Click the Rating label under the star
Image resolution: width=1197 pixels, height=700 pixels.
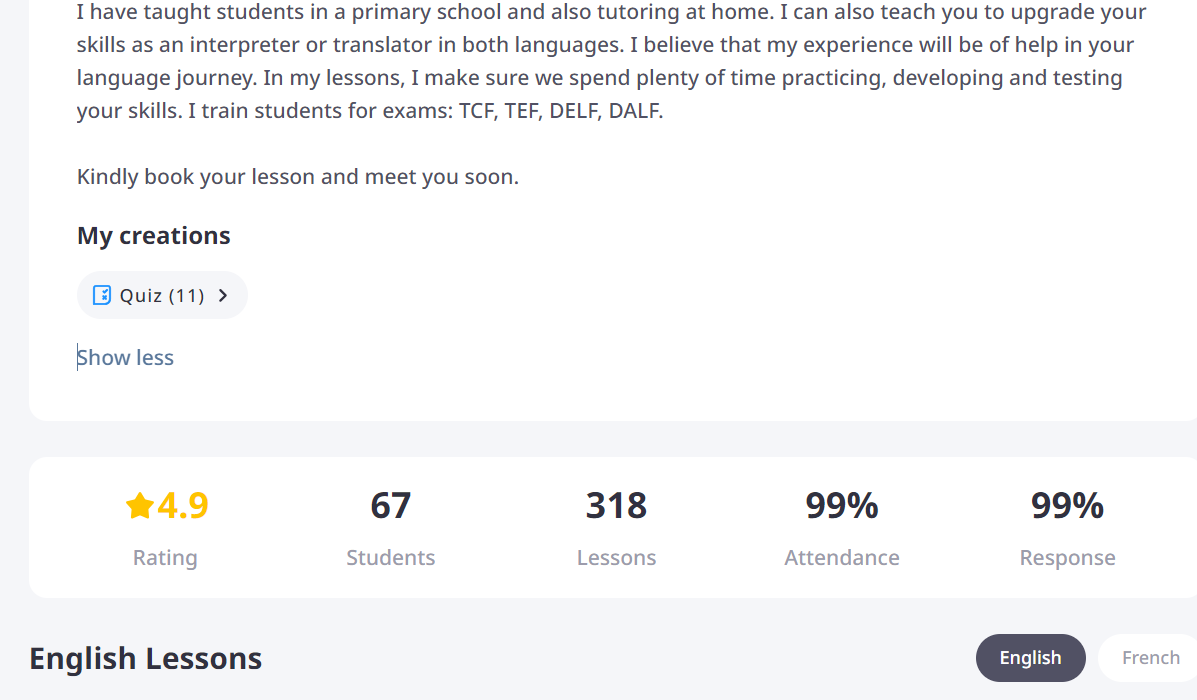(x=165, y=558)
